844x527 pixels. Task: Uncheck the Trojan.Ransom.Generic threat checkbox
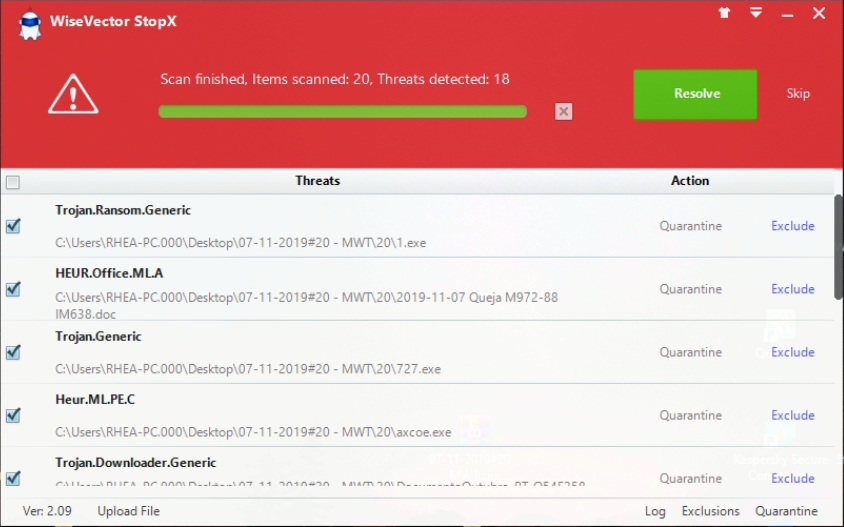click(x=13, y=226)
